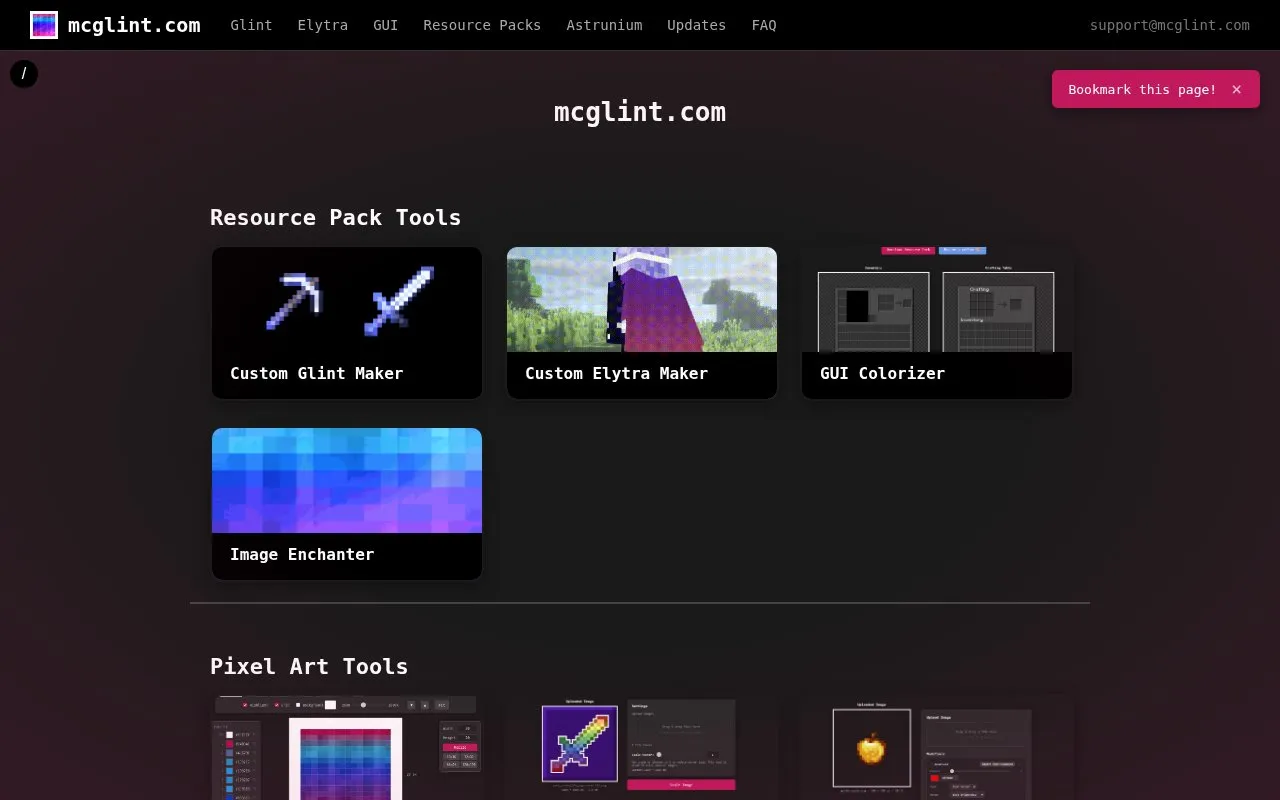
Task: Launch the GUI Colorizer tool card
Action: (937, 323)
